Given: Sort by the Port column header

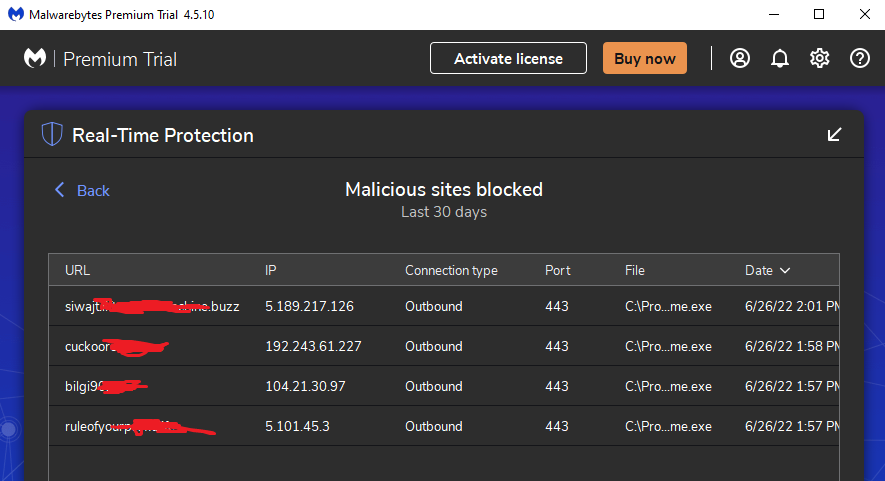Looking at the screenshot, I should [558, 270].
